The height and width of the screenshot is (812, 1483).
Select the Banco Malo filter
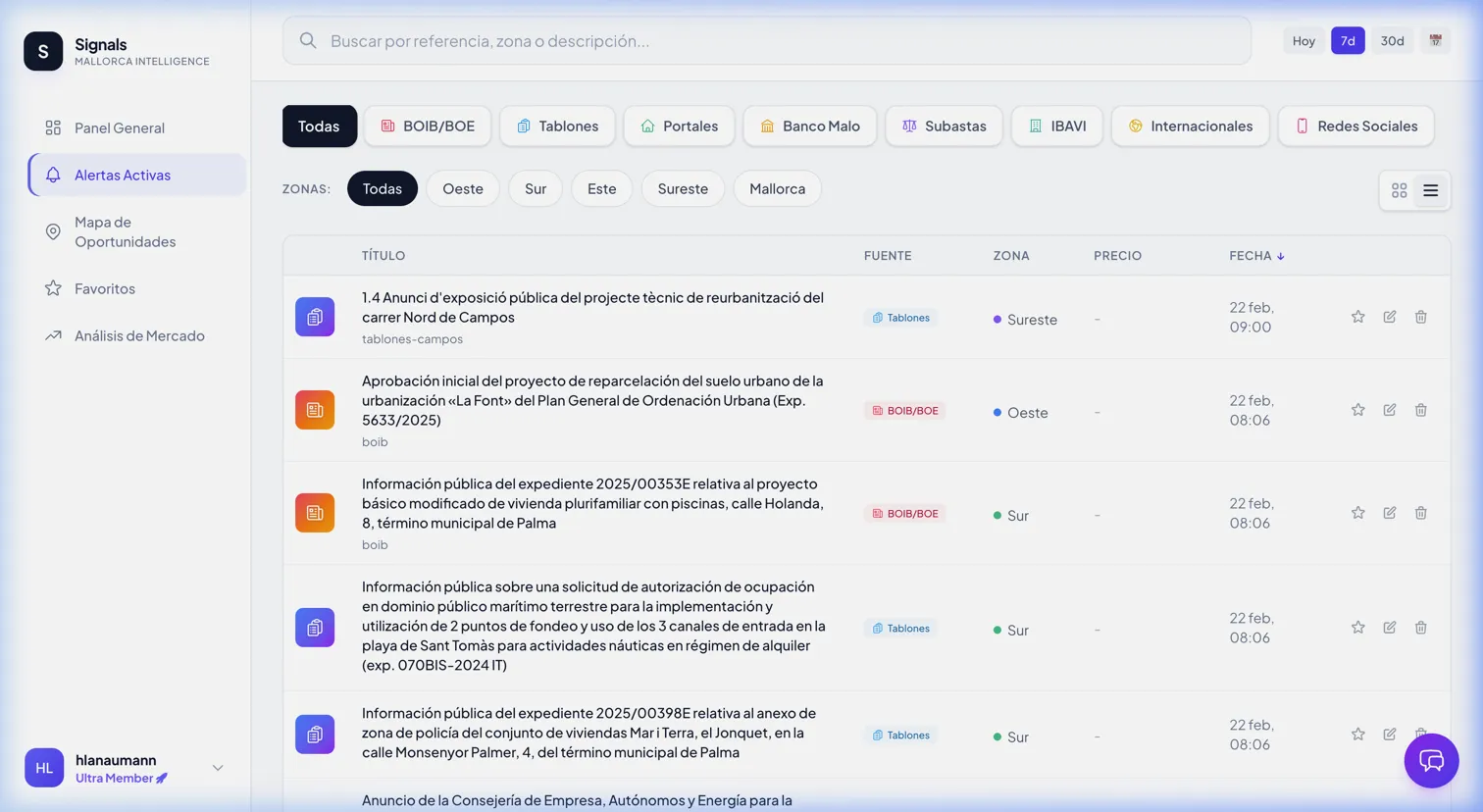[809, 126]
